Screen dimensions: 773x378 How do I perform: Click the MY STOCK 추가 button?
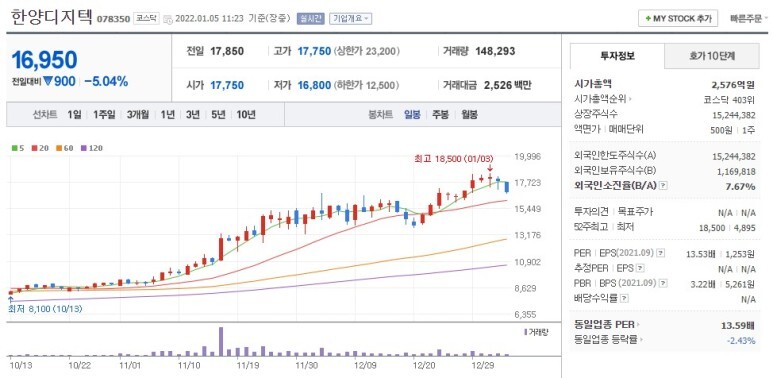click(x=678, y=19)
